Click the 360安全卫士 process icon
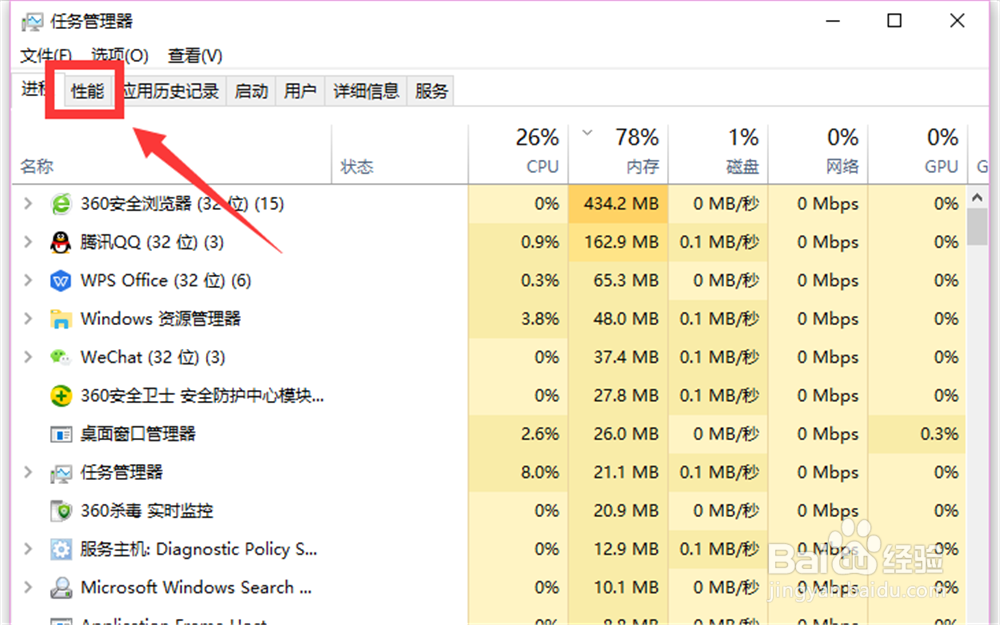This screenshot has height=625, width=1000. pos(61,396)
